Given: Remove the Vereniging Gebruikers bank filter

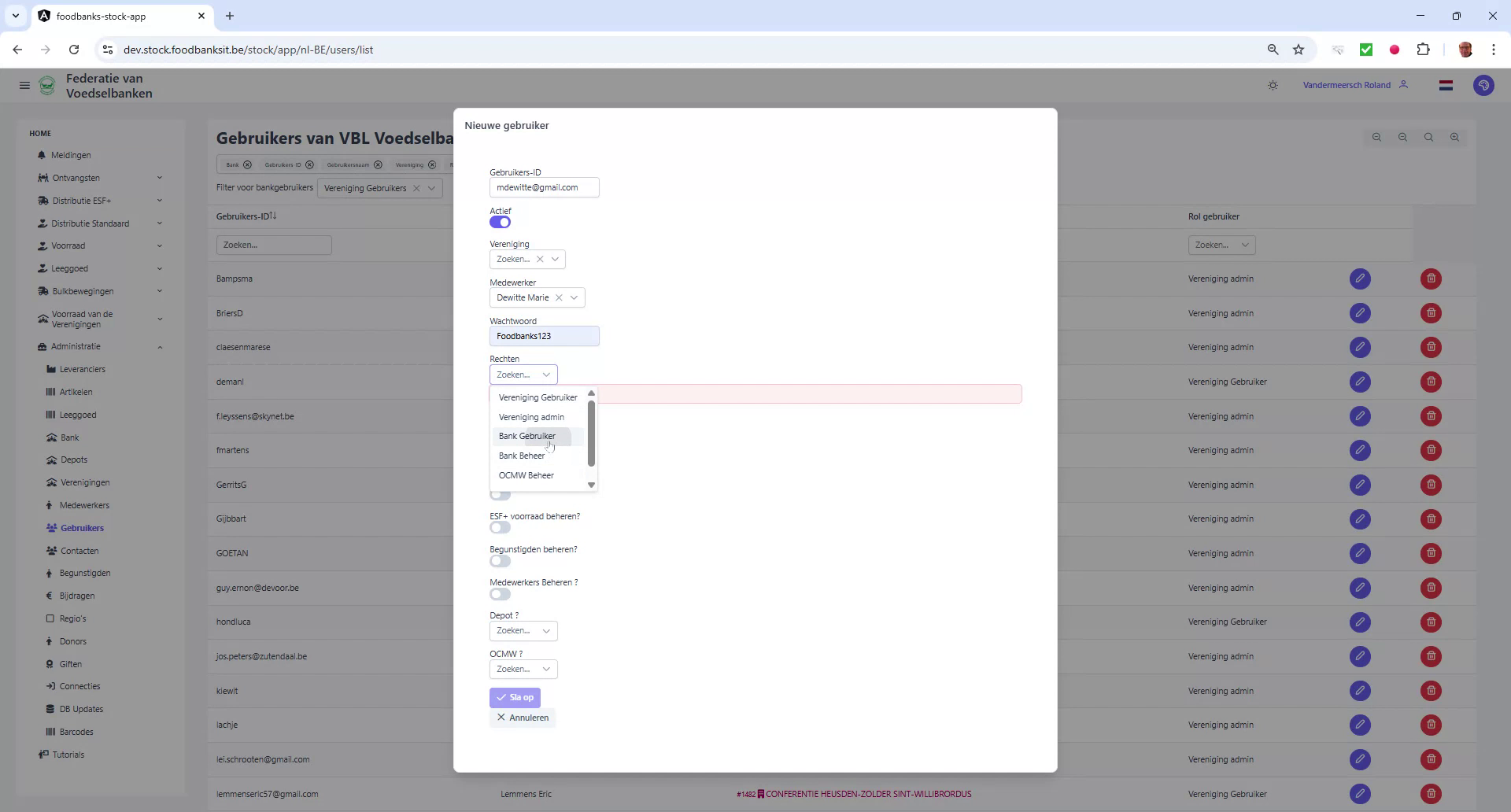Looking at the screenshot, I should [417, 188].
